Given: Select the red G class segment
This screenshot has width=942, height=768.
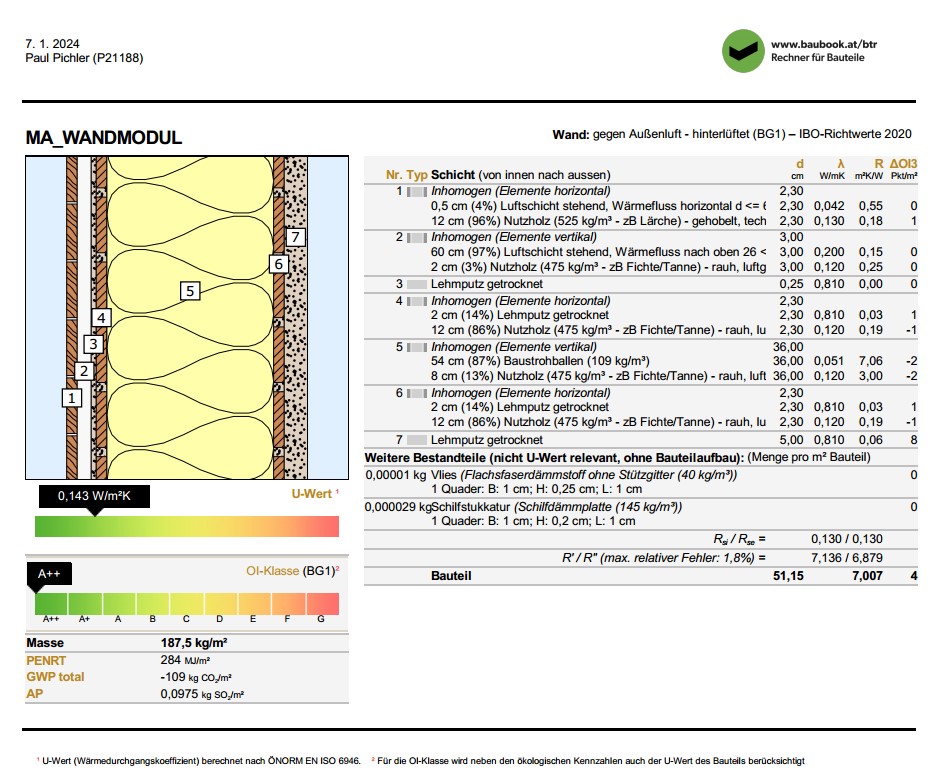Looking at the screenshot, I should [x=322, y=604].
